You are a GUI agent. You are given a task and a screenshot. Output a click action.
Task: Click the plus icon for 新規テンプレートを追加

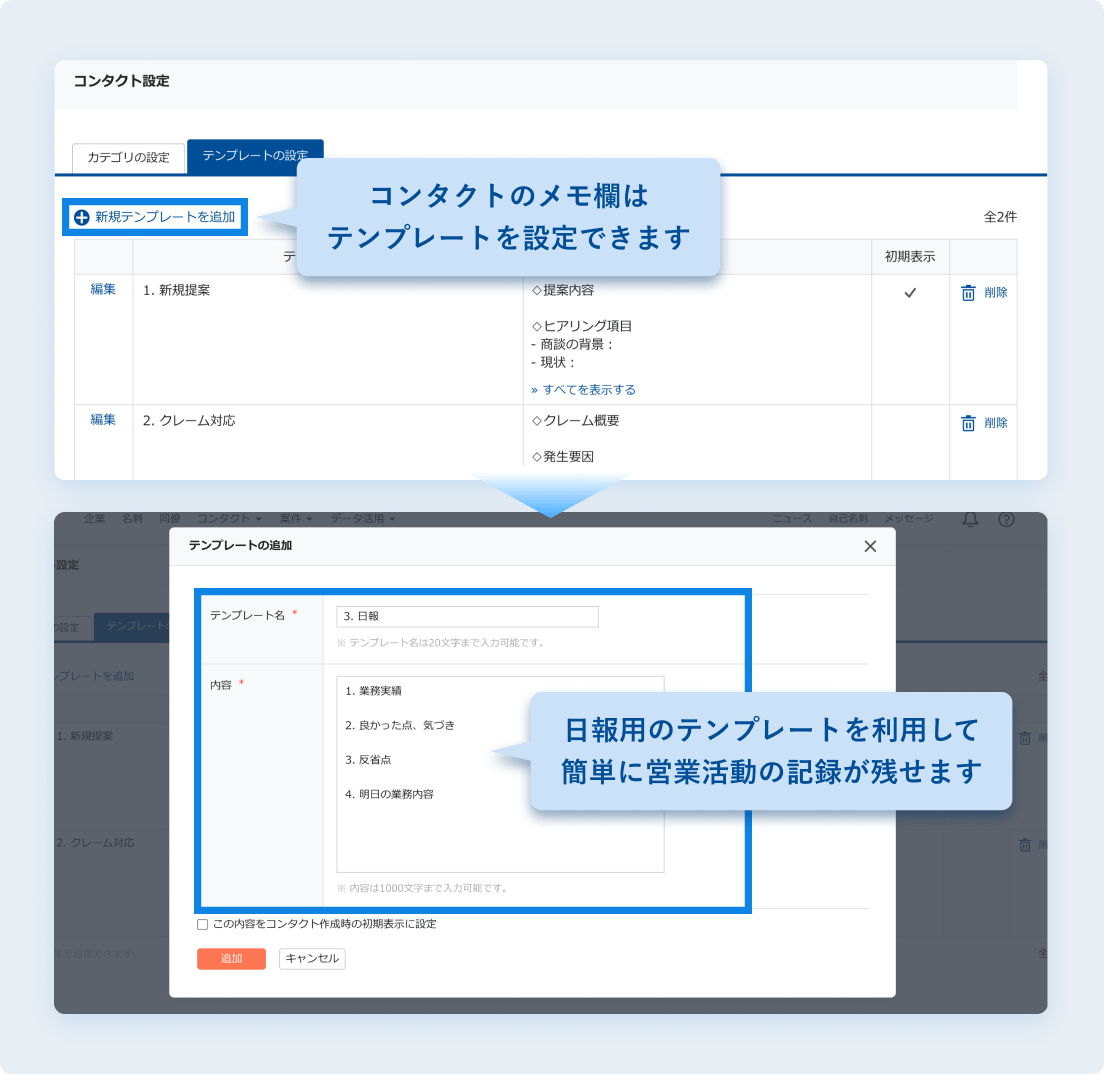tap(82, 217)
